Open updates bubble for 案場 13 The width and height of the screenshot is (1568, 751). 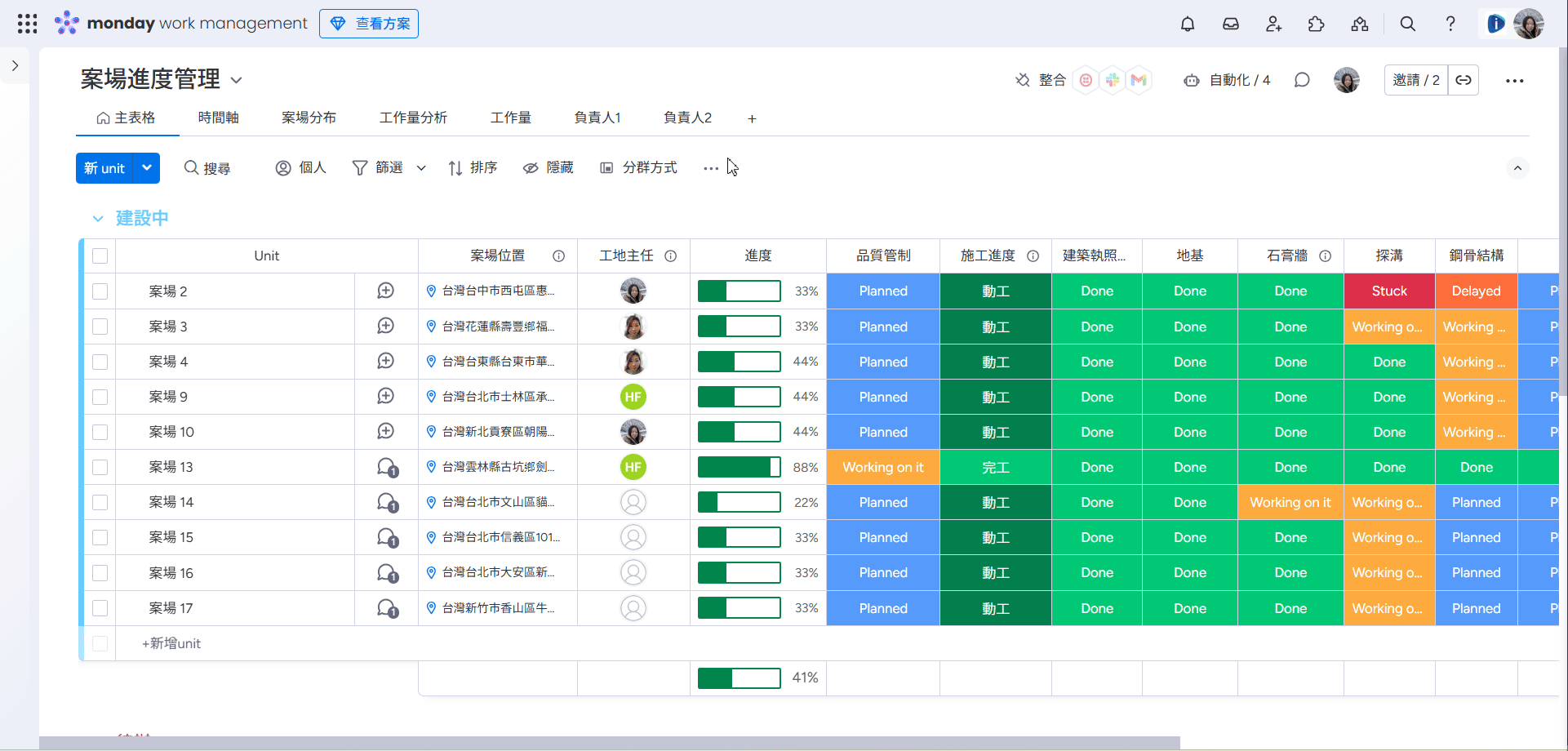point(387,467)
